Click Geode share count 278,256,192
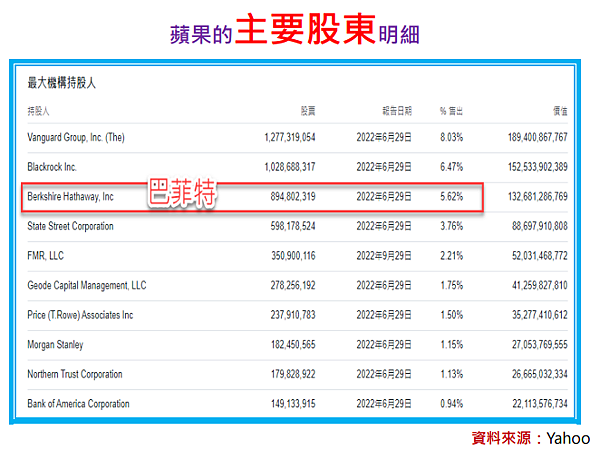600x450 pixels. 293,285
